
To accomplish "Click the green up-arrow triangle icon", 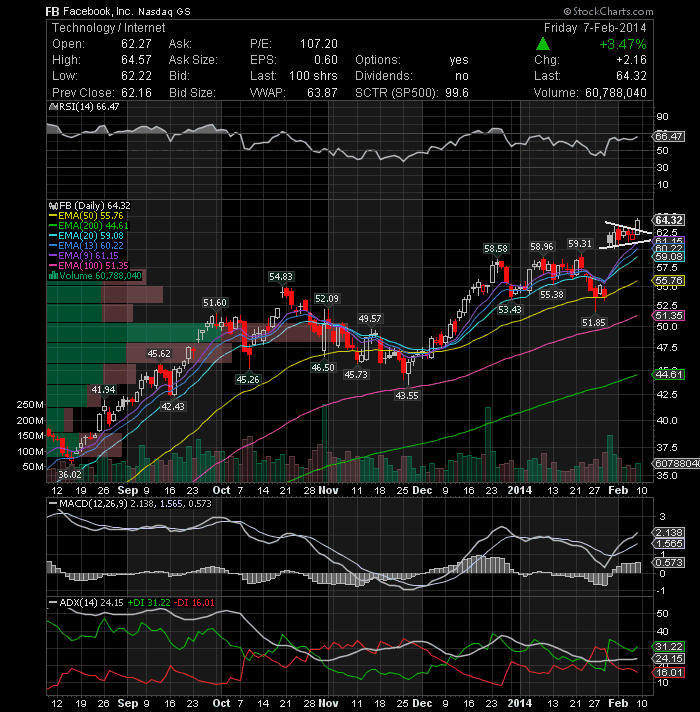I will click(542, 44).
